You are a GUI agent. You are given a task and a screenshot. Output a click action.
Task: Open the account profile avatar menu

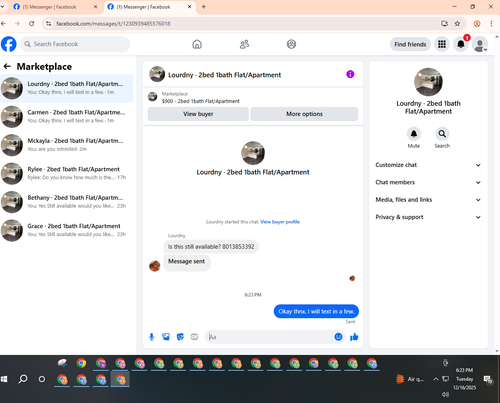coord(480,44)
